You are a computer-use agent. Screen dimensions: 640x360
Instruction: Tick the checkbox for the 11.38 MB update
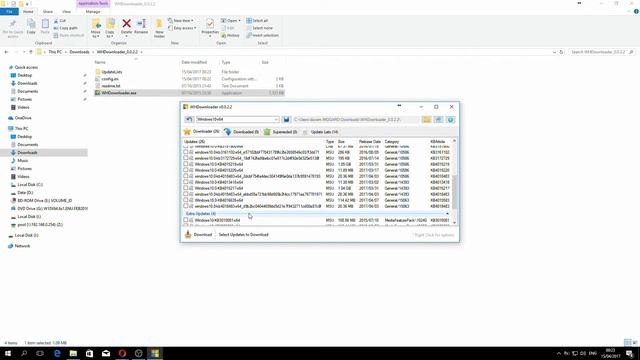pos(186,182)
